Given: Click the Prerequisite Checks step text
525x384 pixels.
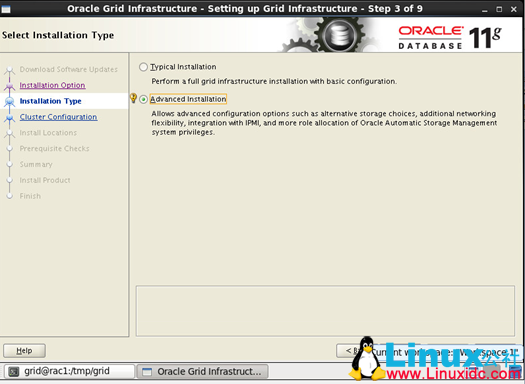Looking at the screenshot, I should click(x=54, y=149).
